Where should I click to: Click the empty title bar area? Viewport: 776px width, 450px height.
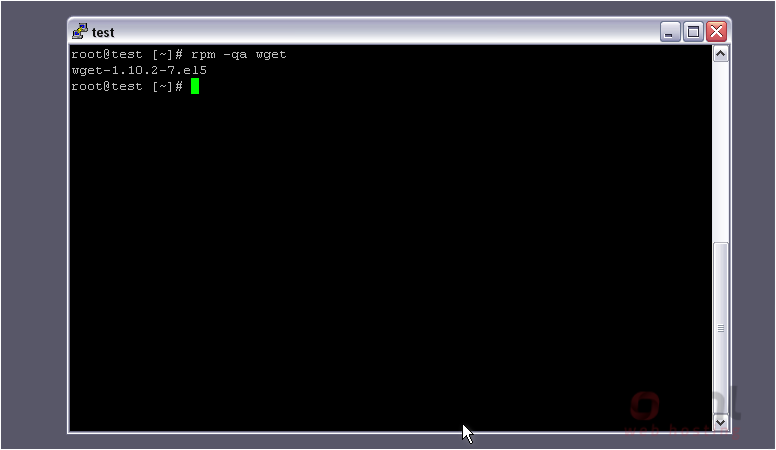[x=386, y=32]
